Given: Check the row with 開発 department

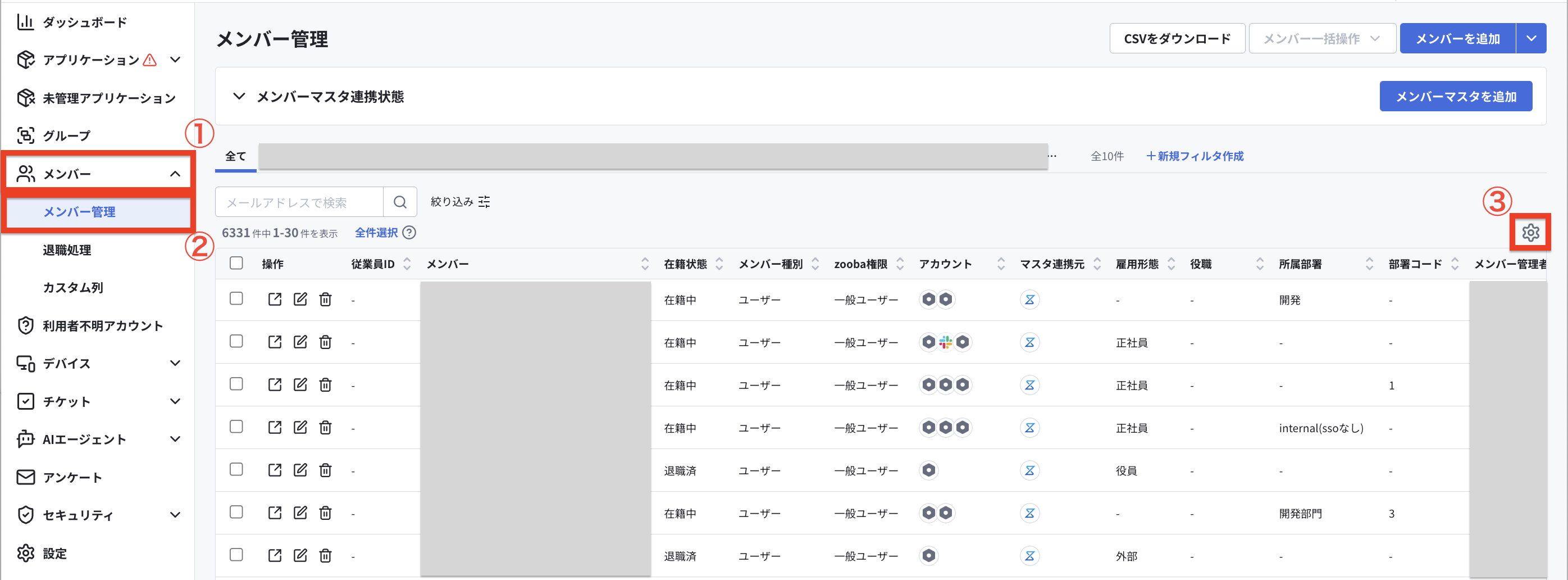Looking at the screenshot, I should pyautogui.click(x=236, y=298).
